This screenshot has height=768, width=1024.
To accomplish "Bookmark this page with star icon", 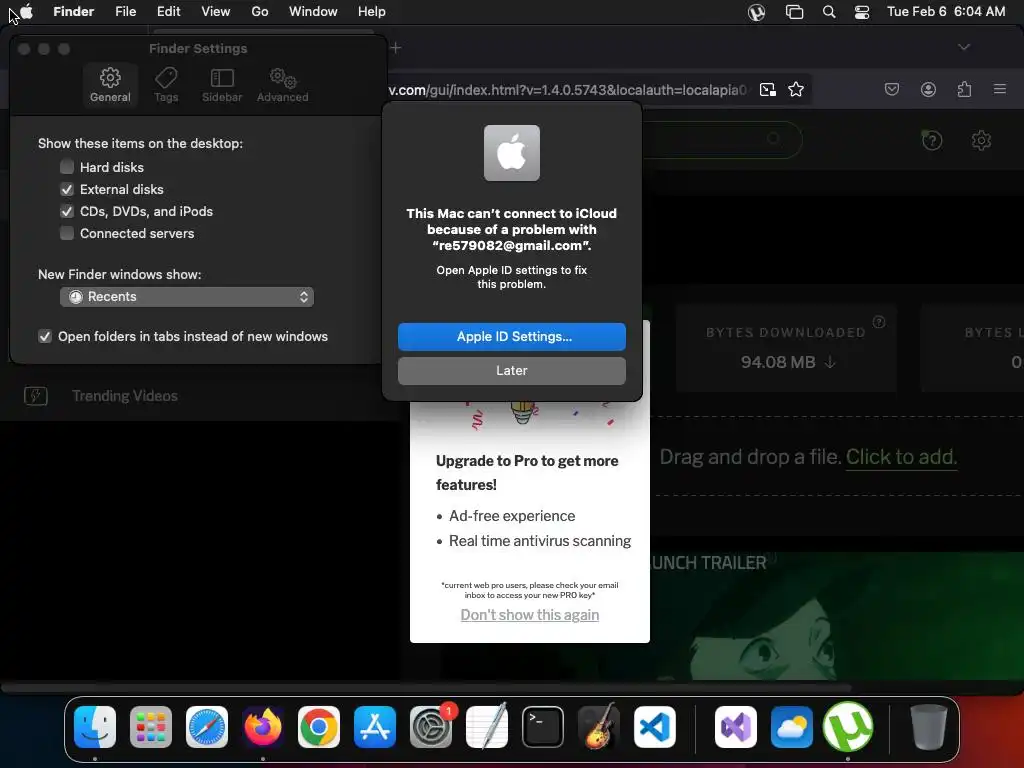I will [795, 89].
